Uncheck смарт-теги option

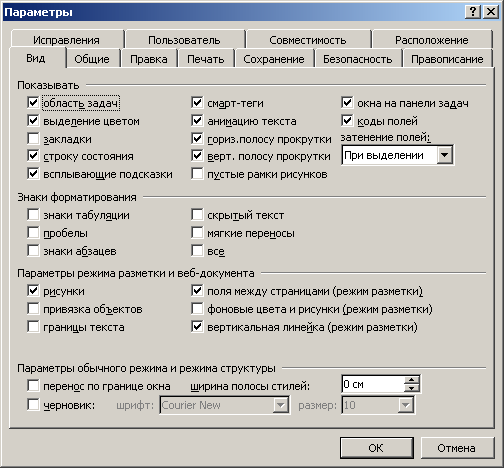click(197, 102)
